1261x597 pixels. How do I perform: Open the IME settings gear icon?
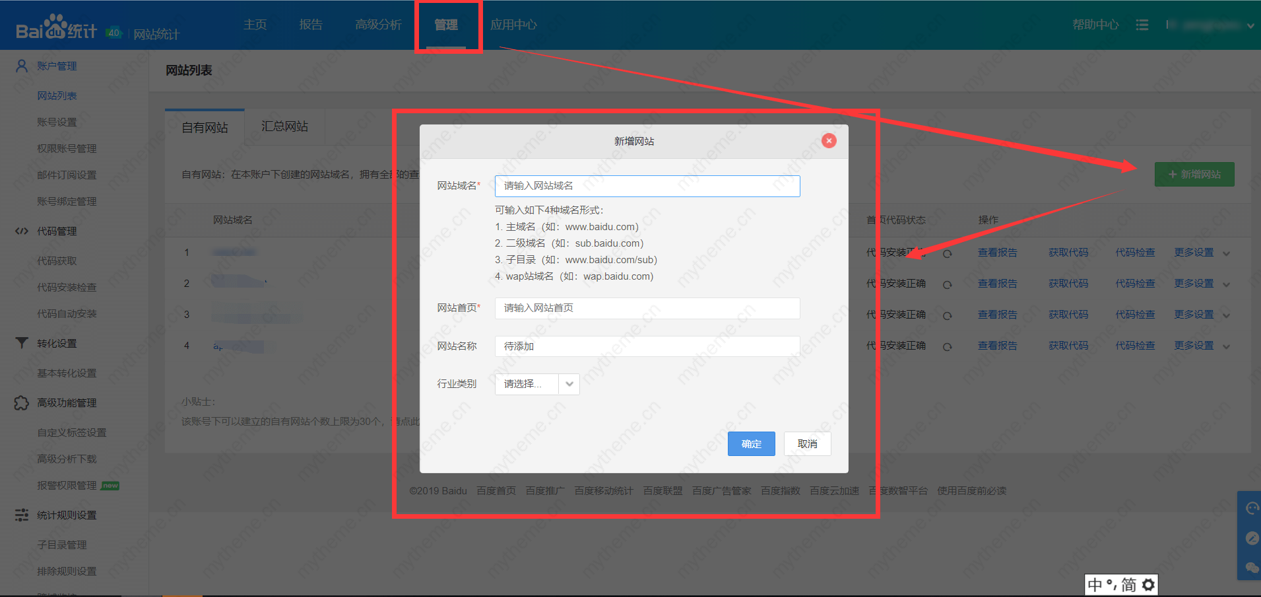point(1148,585)
